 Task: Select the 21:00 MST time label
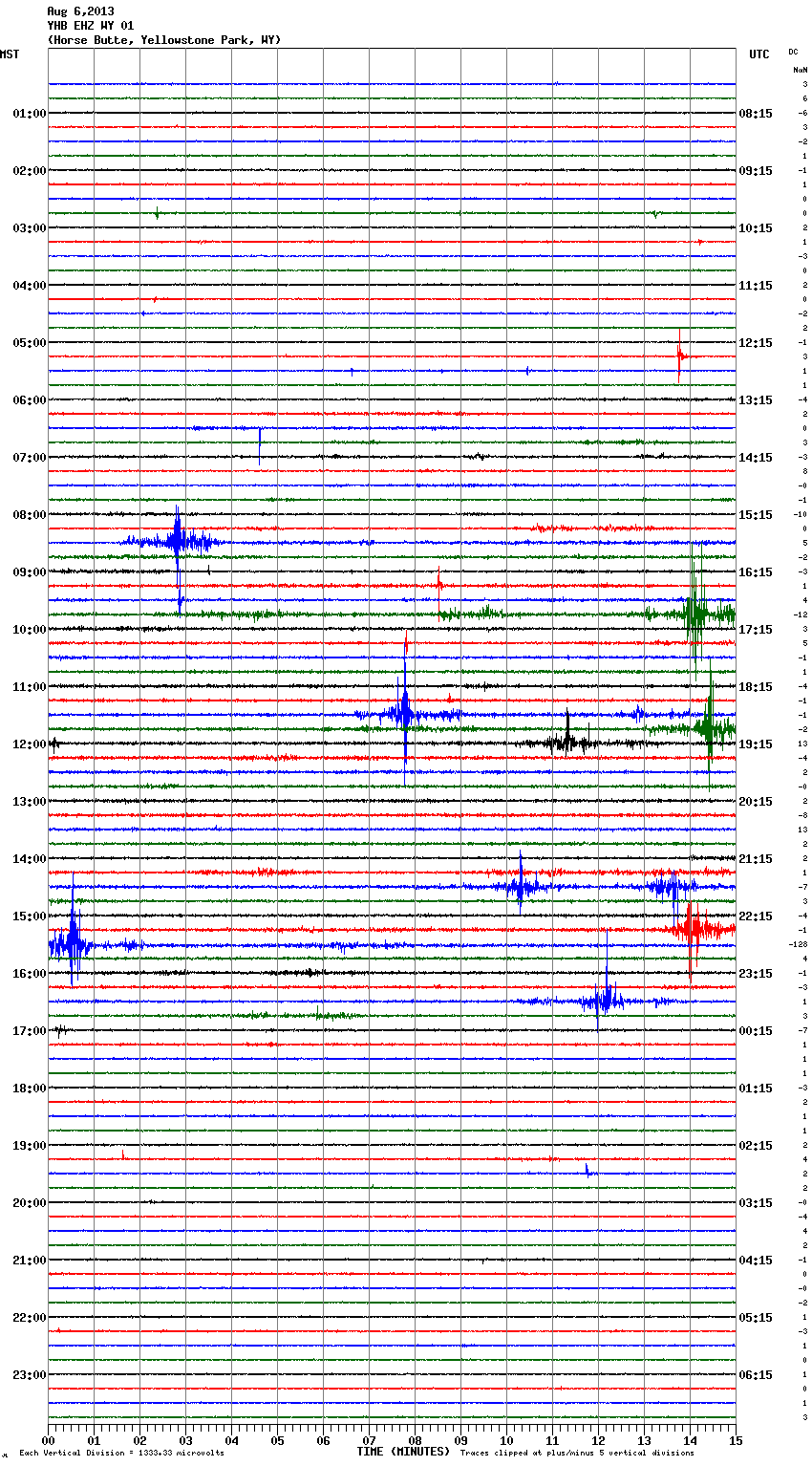coord(29,1261)
